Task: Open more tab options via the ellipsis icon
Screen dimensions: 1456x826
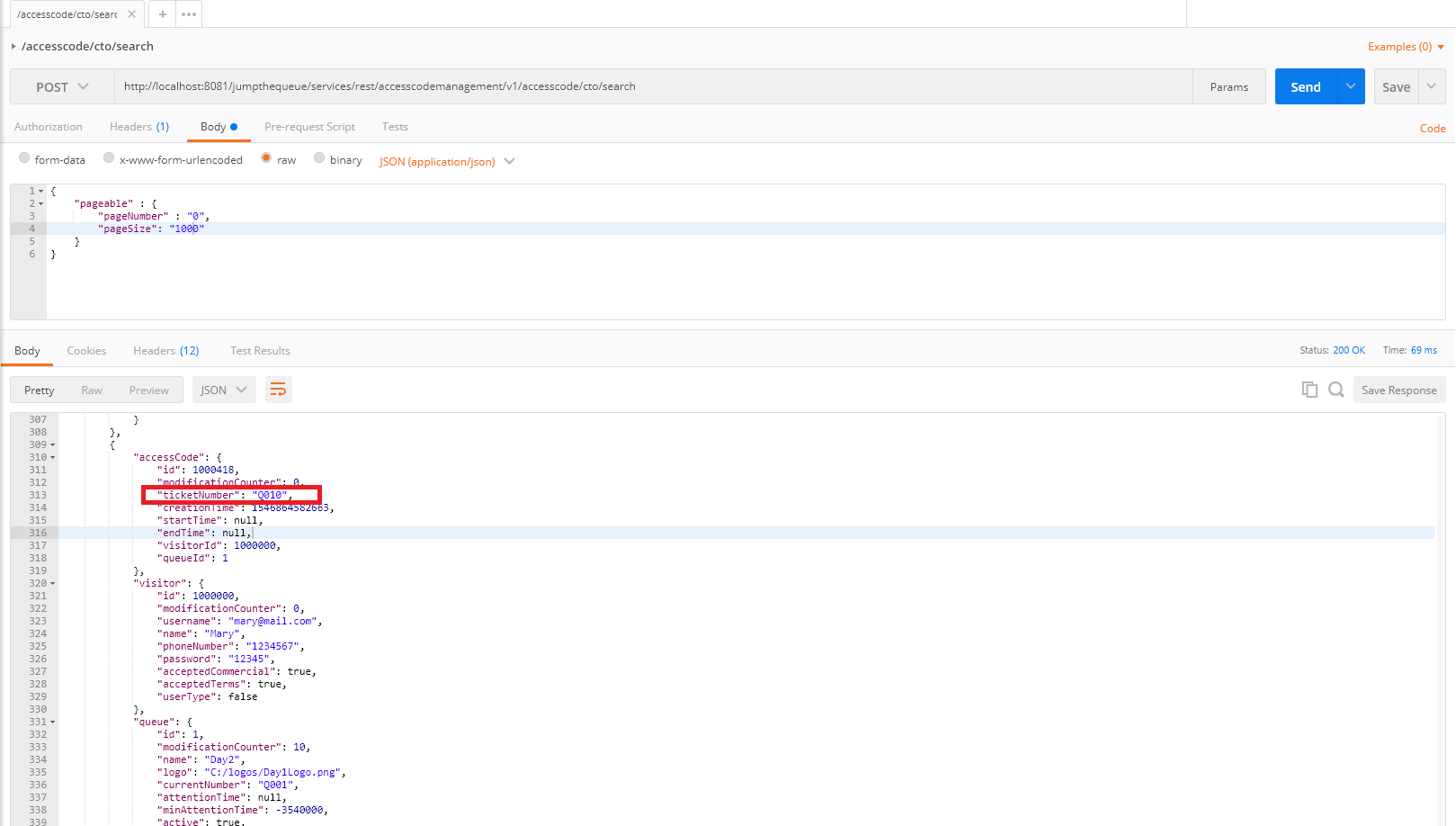Action: tap(187, 13)
